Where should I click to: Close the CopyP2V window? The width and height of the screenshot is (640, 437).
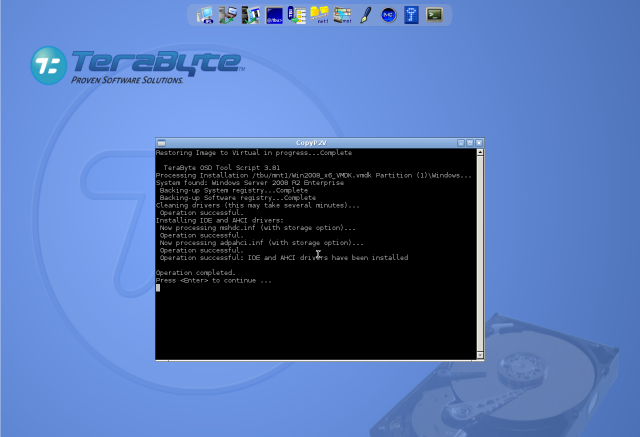click(x=479, y=143)
